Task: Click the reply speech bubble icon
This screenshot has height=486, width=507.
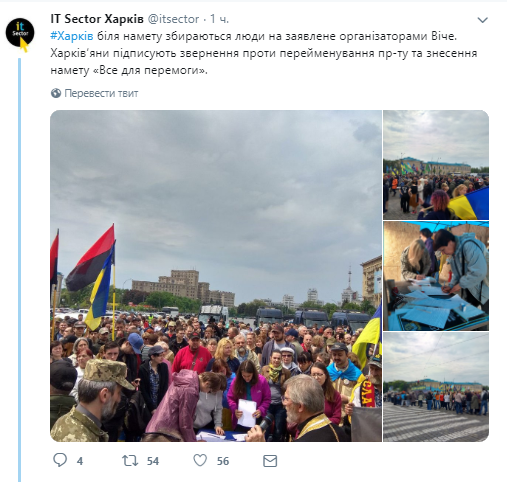Action: [60, 460]
